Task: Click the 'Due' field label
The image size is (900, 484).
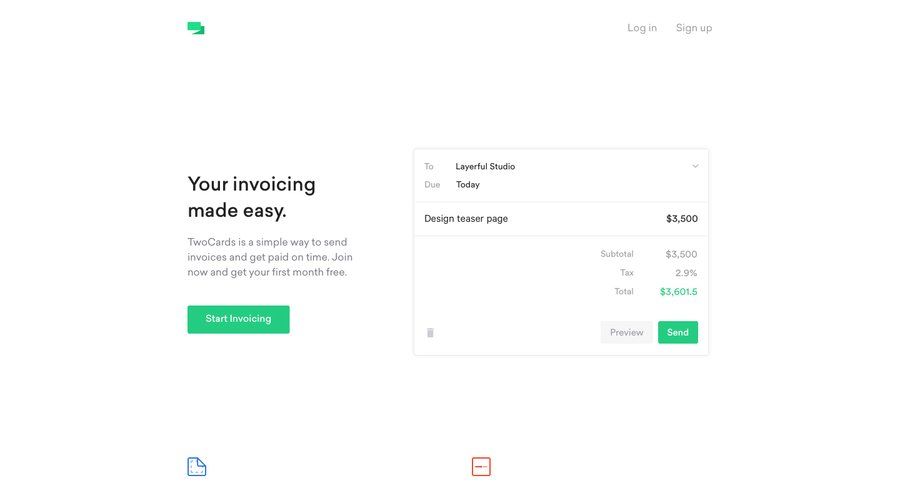Action: point(432,185)
